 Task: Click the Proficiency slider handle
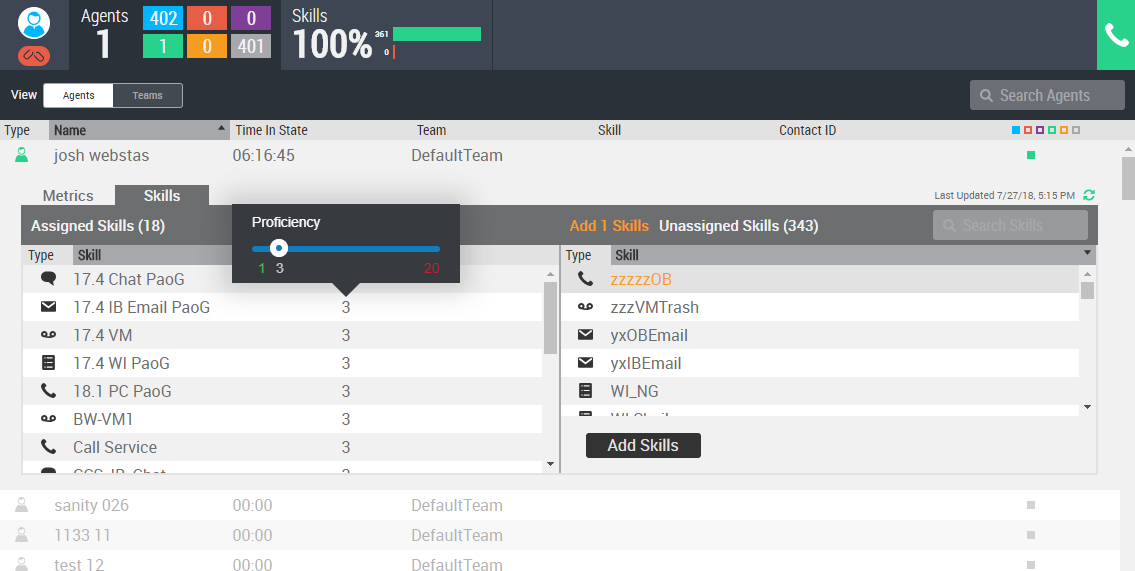(x=279, y=248)
